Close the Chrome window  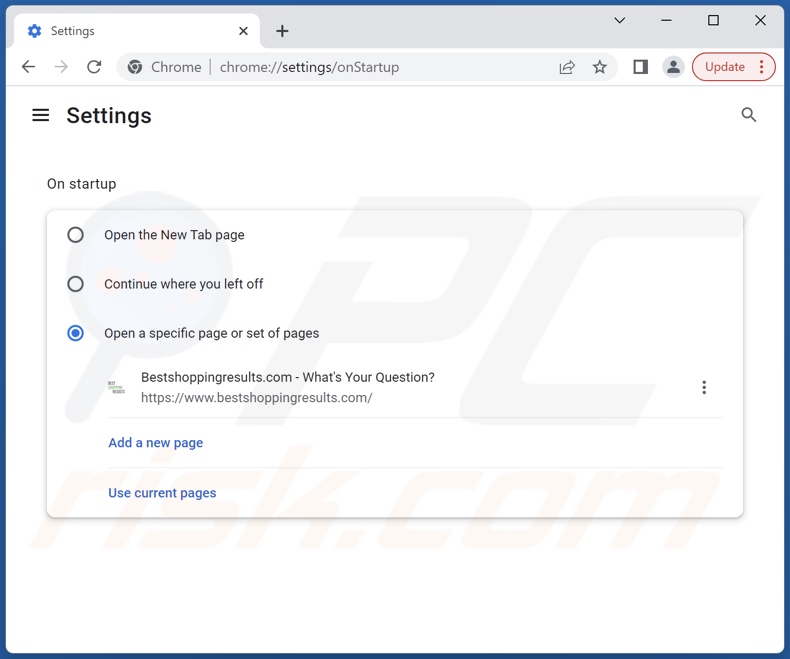coord(760,21)
